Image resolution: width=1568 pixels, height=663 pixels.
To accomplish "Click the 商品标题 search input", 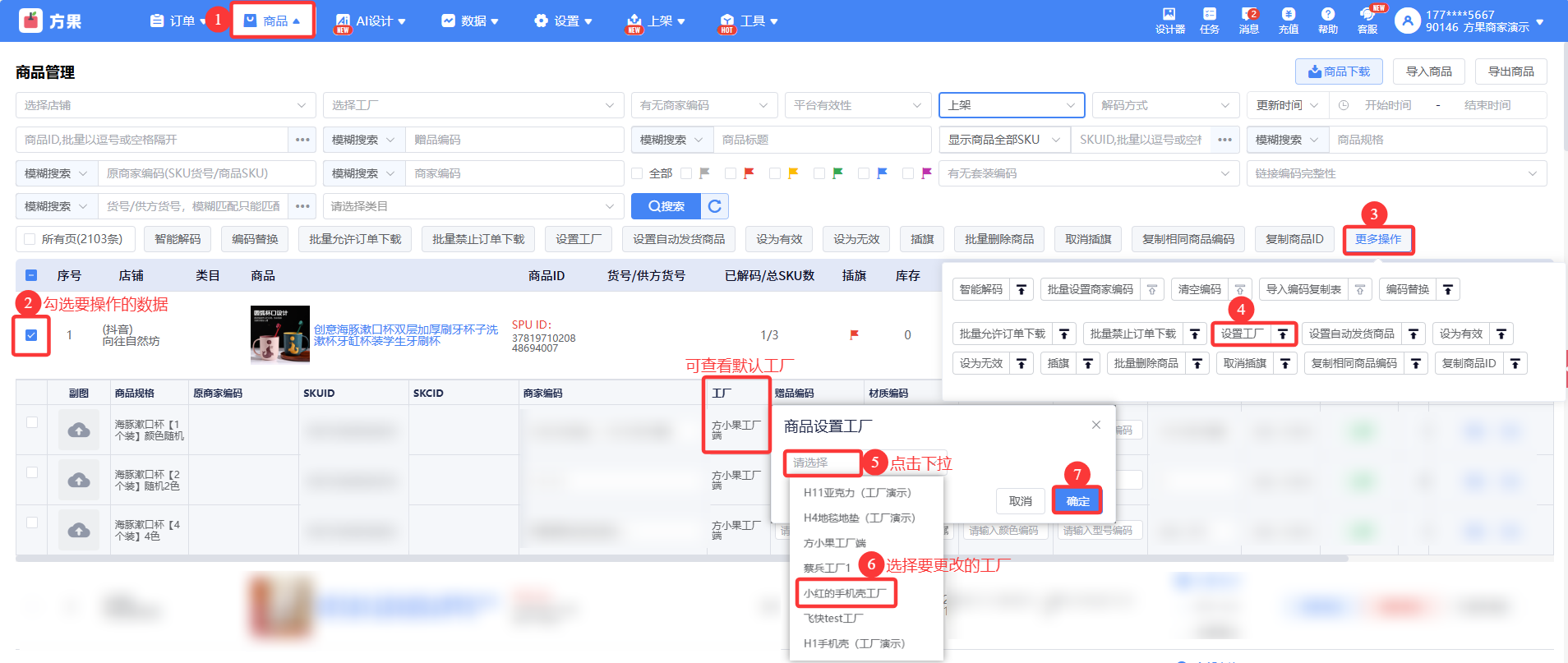I will (x=822, y=140).
